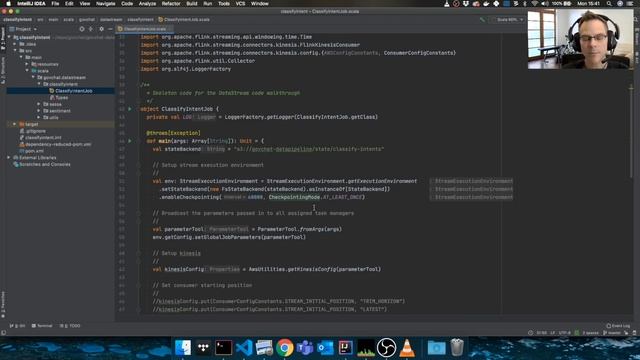This screenshot has height=360, width=640.
Task: Open the Build menu
Action: click(191, 4)
